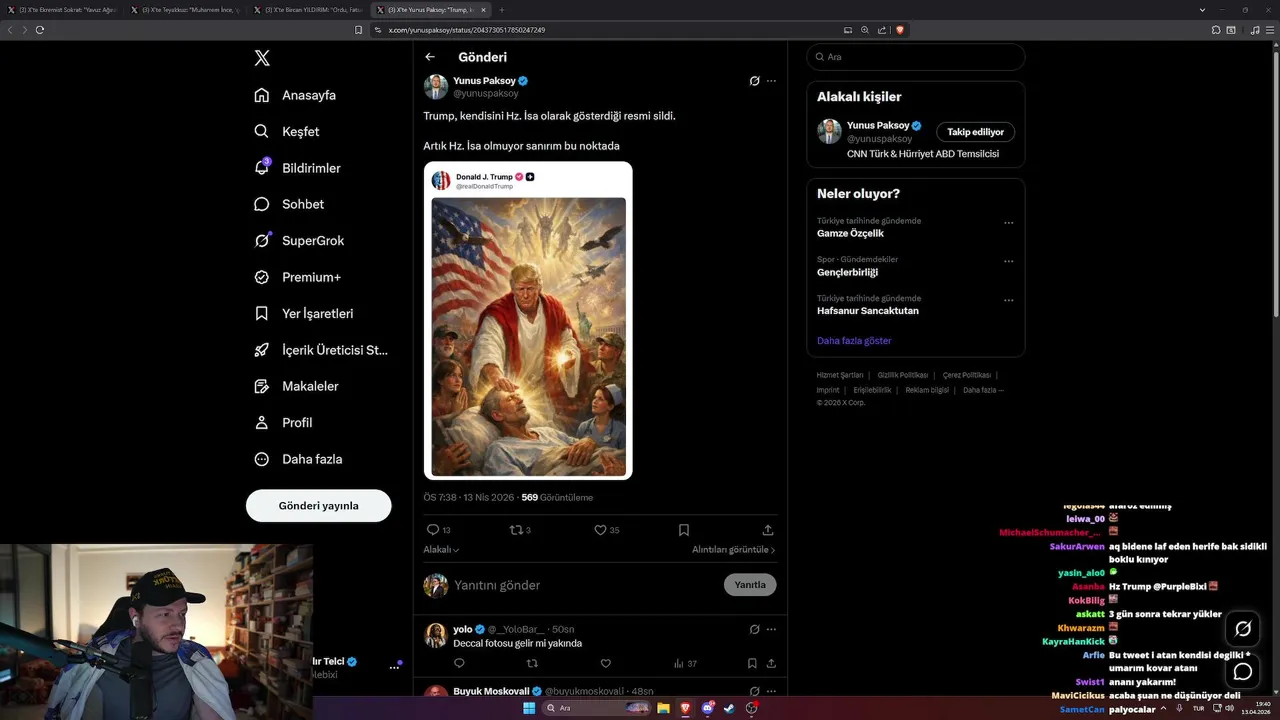Open the Gamze Özçelik trend

click(850, 233)
